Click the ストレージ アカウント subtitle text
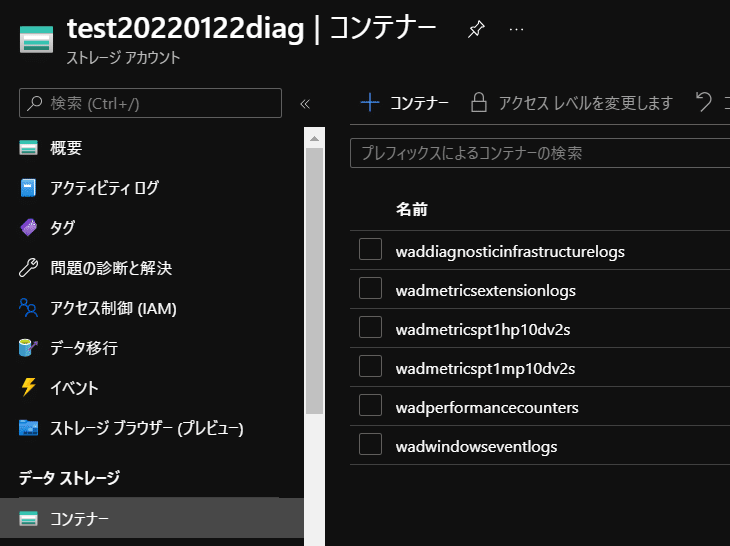 coord(123,58)
